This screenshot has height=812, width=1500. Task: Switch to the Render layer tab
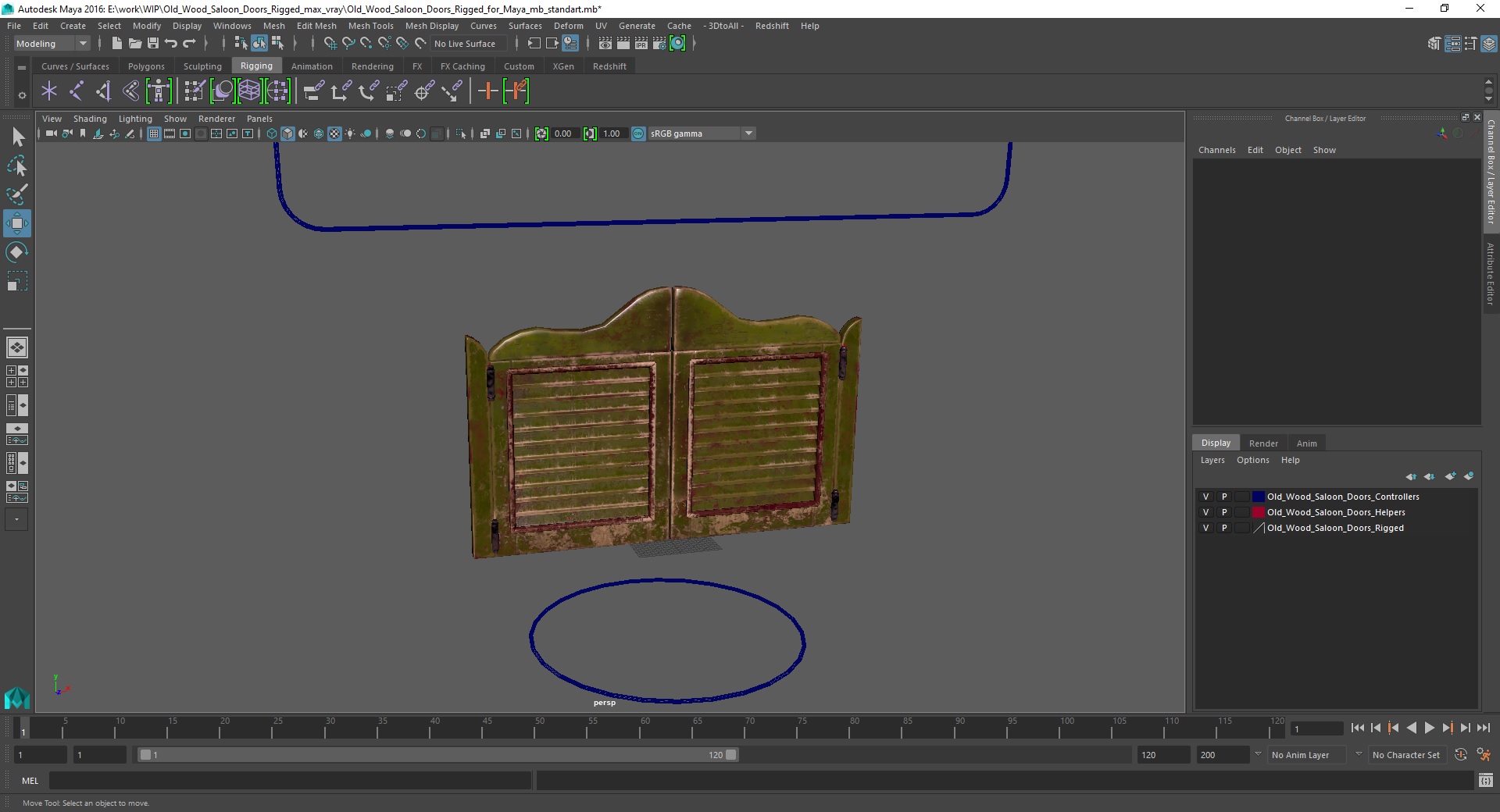click(x=1263, y=443)
